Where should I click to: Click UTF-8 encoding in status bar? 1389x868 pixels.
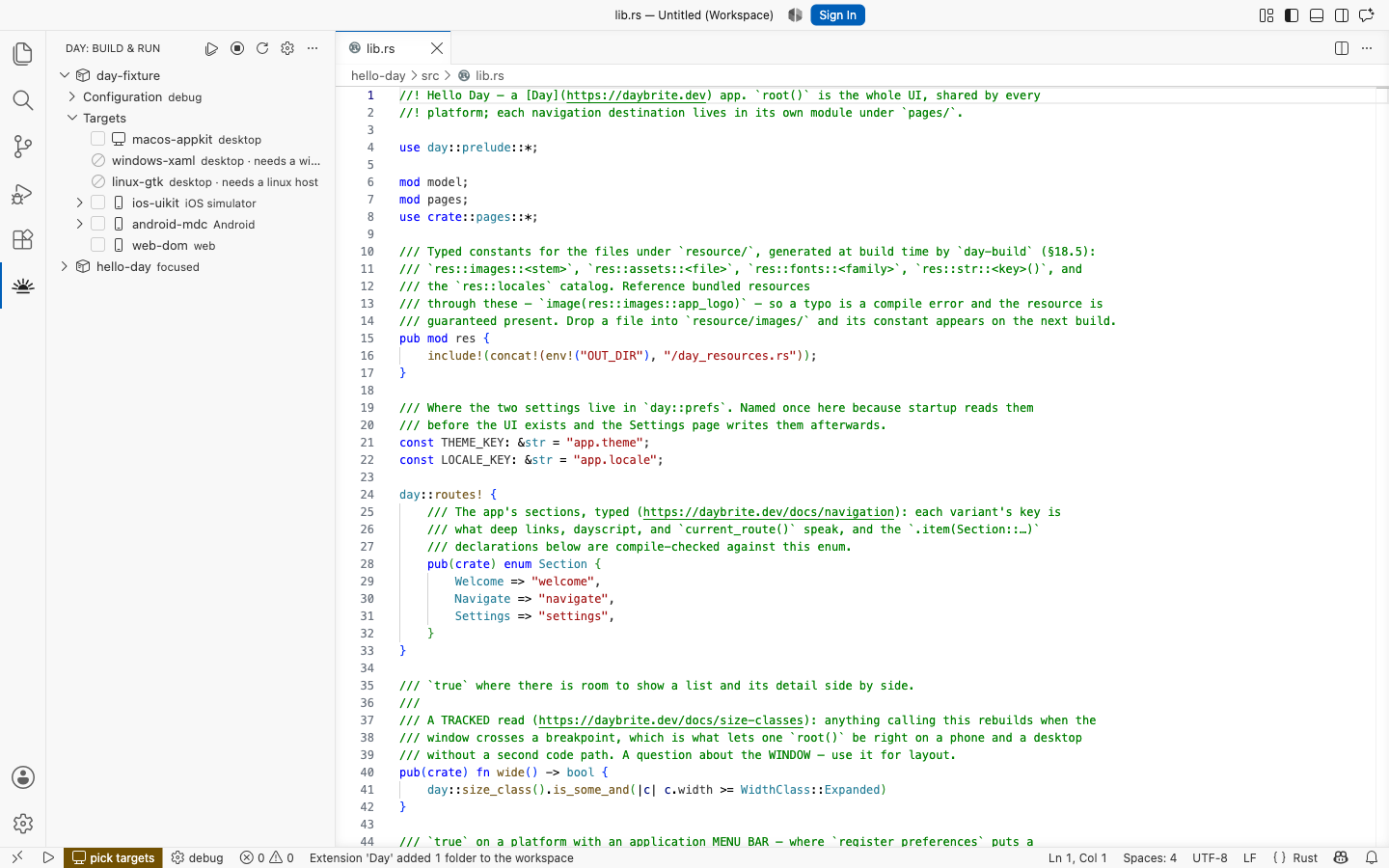coord(1210,857)
